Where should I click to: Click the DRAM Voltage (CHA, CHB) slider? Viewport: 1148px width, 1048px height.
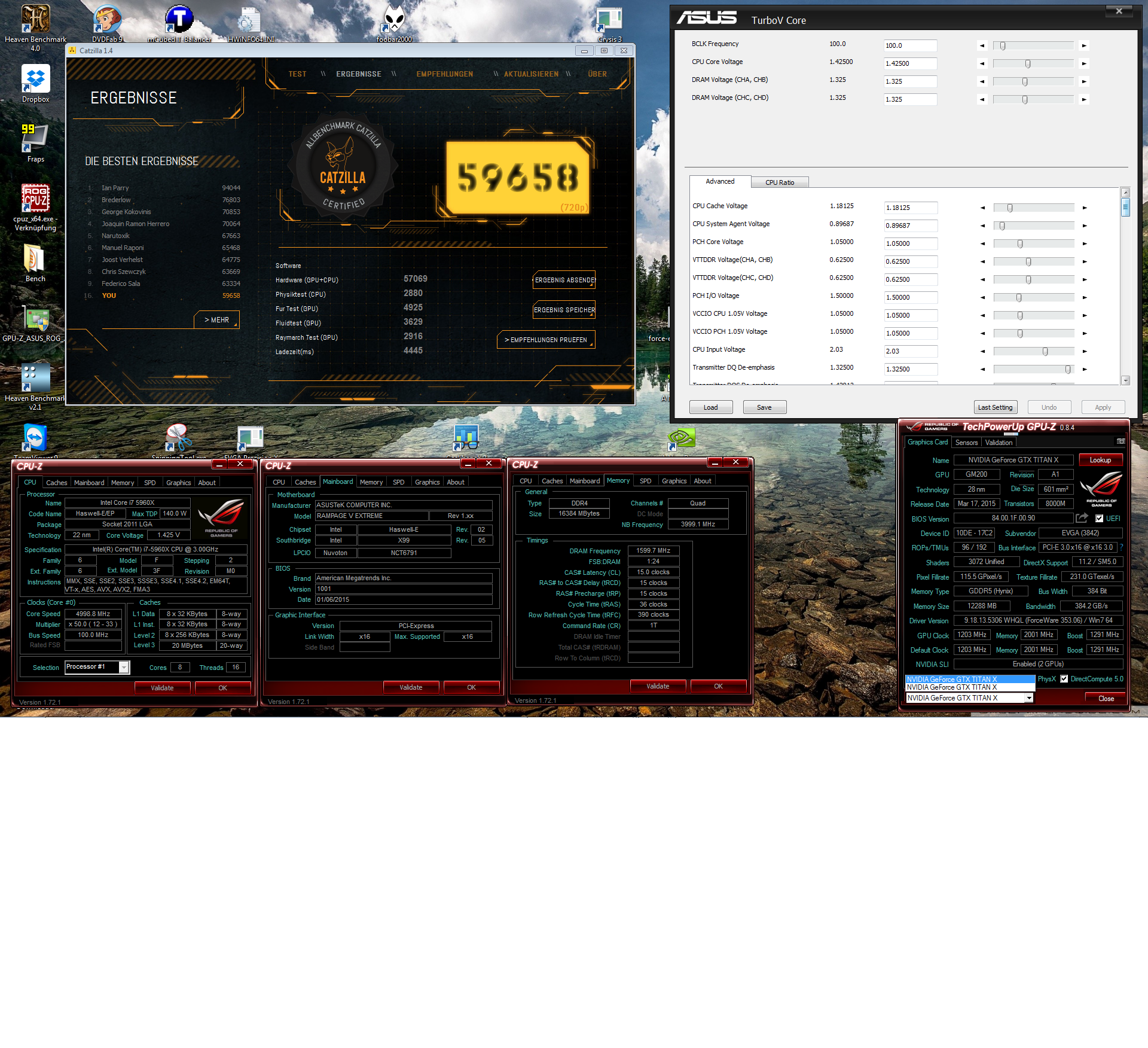[1033, 81]
